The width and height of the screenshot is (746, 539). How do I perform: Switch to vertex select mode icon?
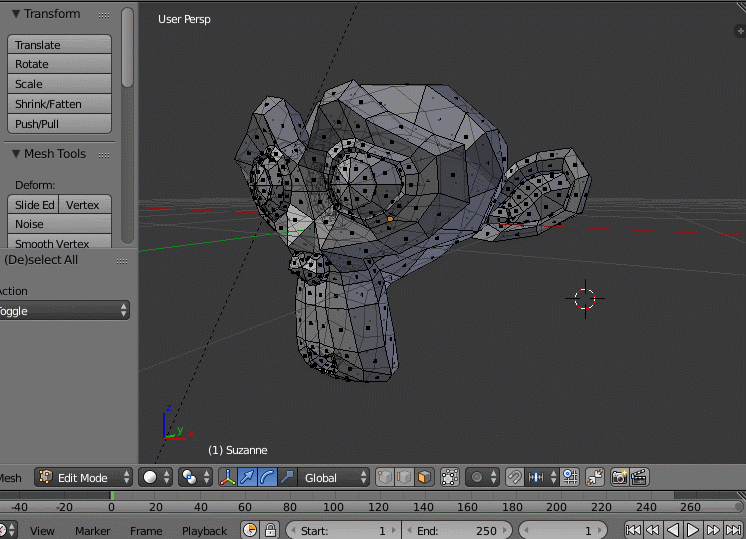(x=384, y=477)
